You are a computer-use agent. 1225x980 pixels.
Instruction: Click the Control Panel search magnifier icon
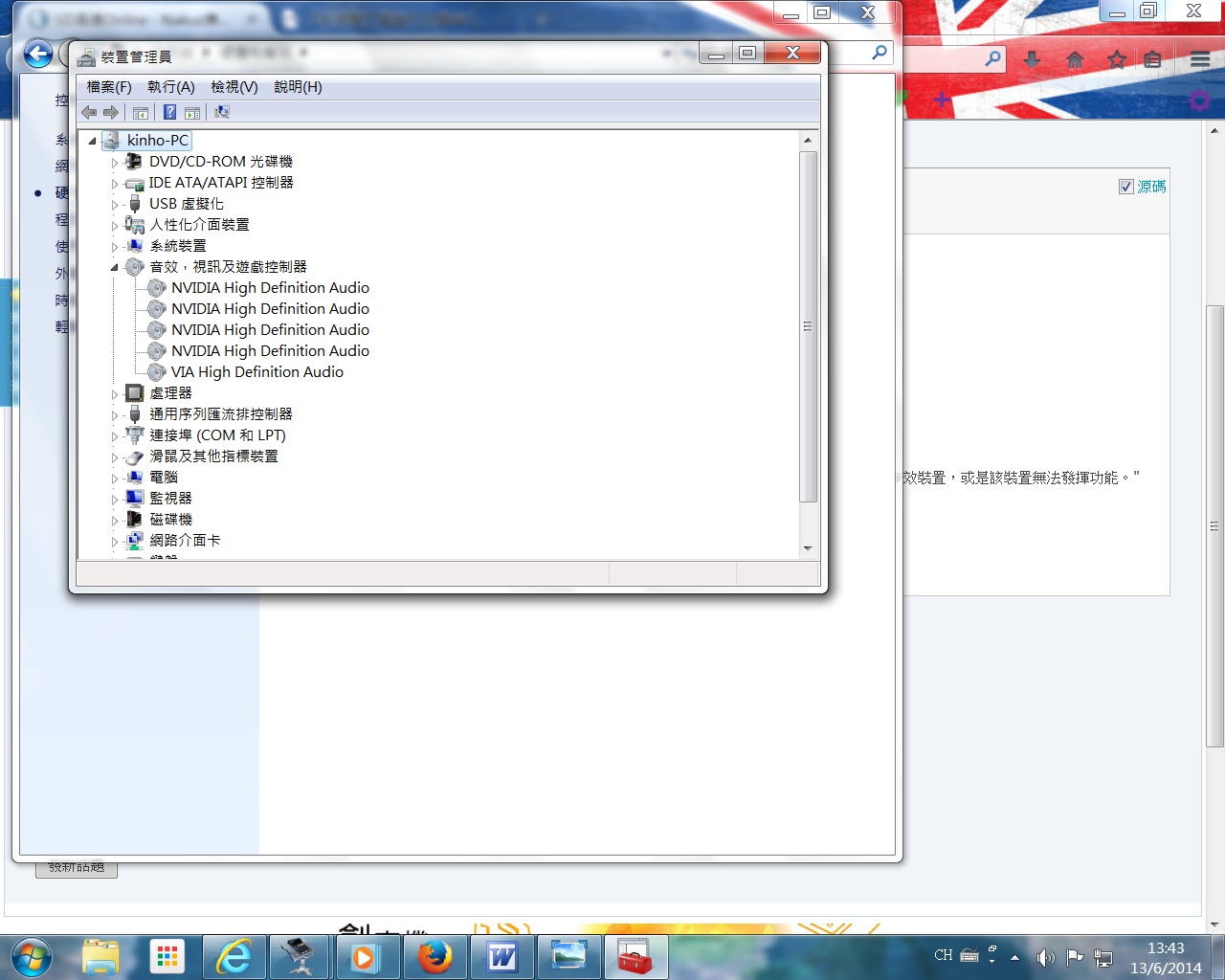[880, 53]
